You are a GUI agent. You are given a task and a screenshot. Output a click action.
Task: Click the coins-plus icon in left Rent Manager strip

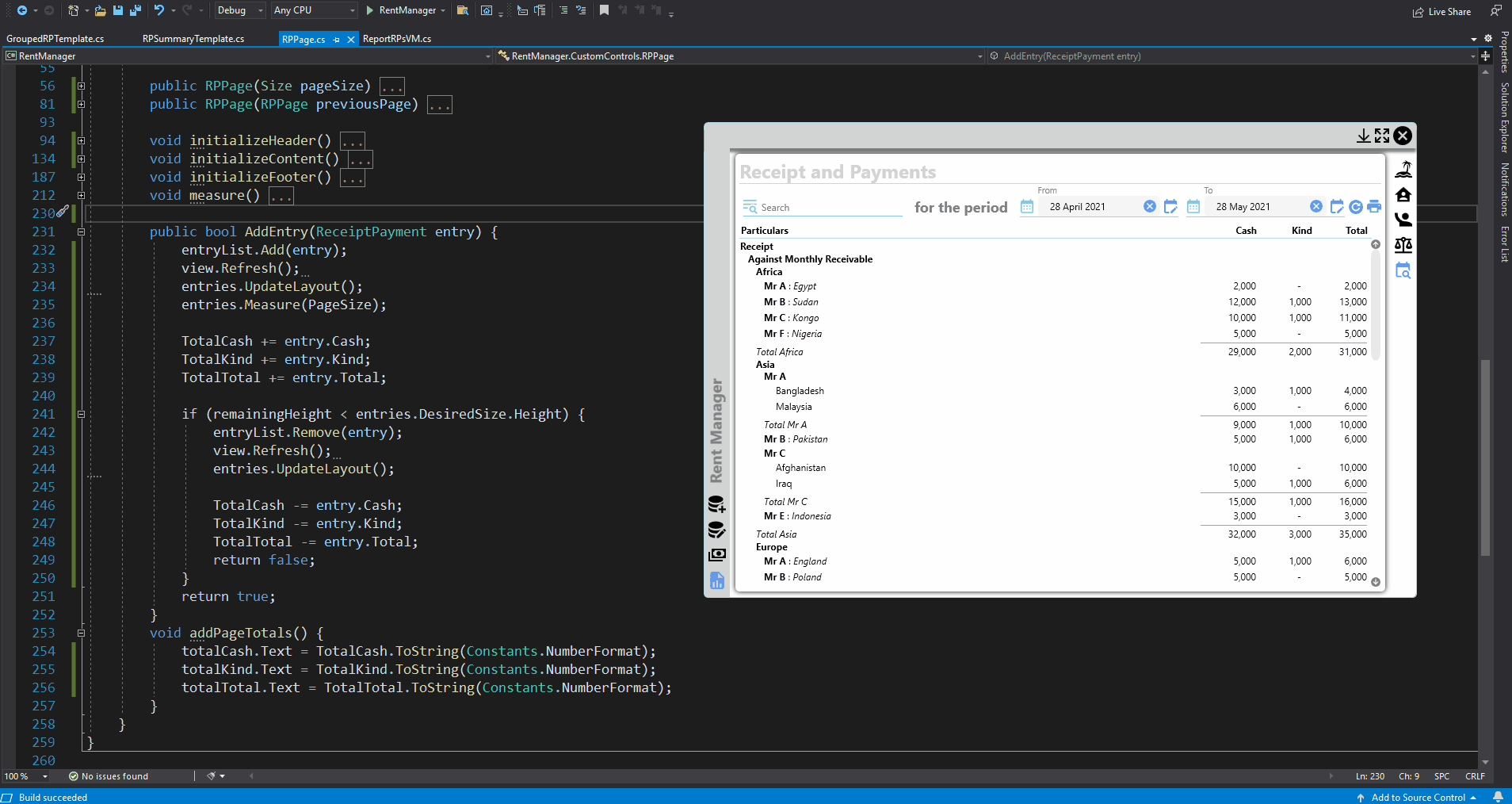[716, 504]
